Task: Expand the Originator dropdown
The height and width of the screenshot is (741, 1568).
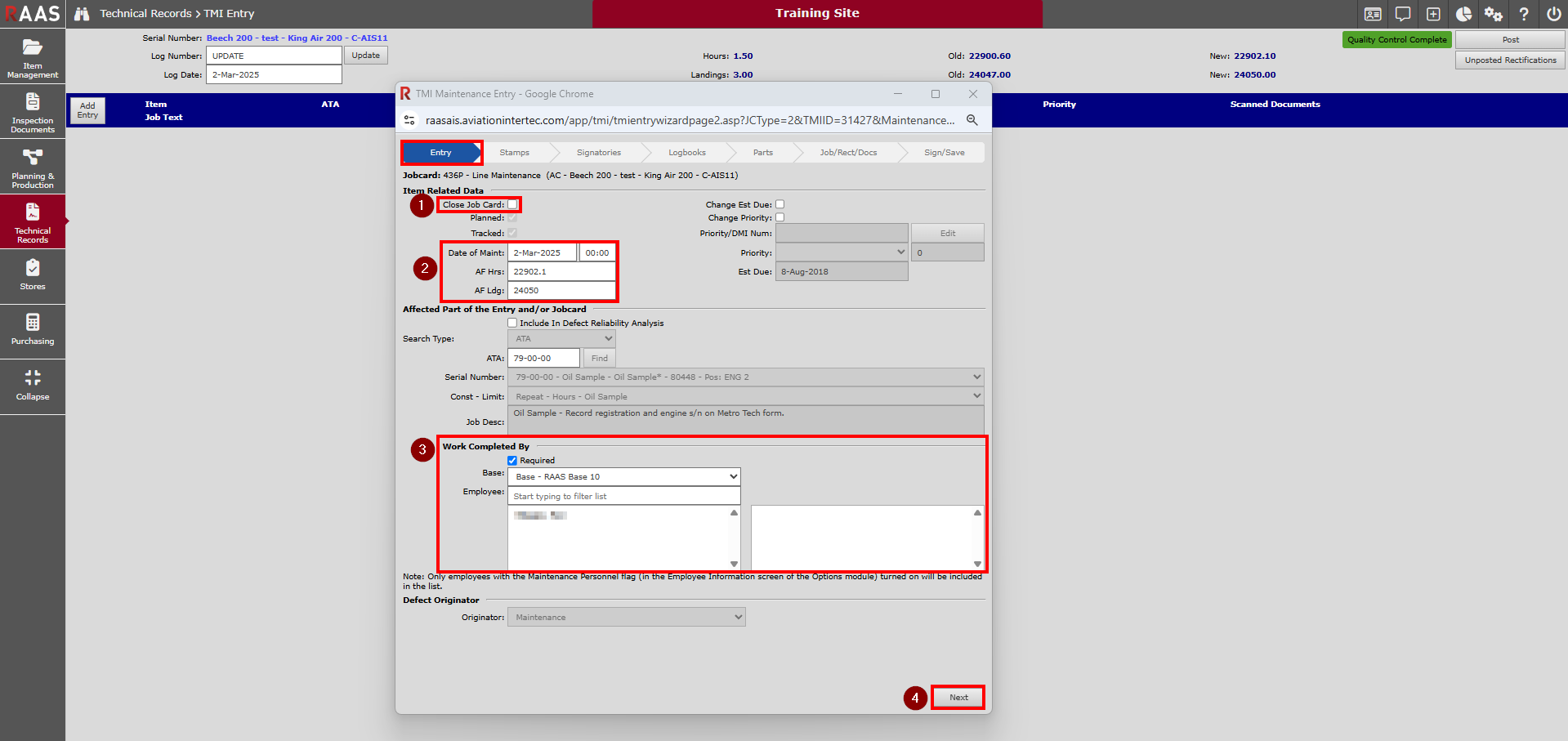Action: coord(626,618)
